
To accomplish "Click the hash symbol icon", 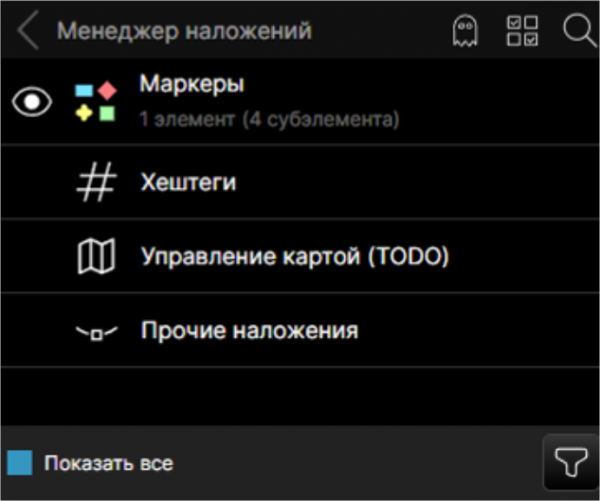I will coord(96,181).
